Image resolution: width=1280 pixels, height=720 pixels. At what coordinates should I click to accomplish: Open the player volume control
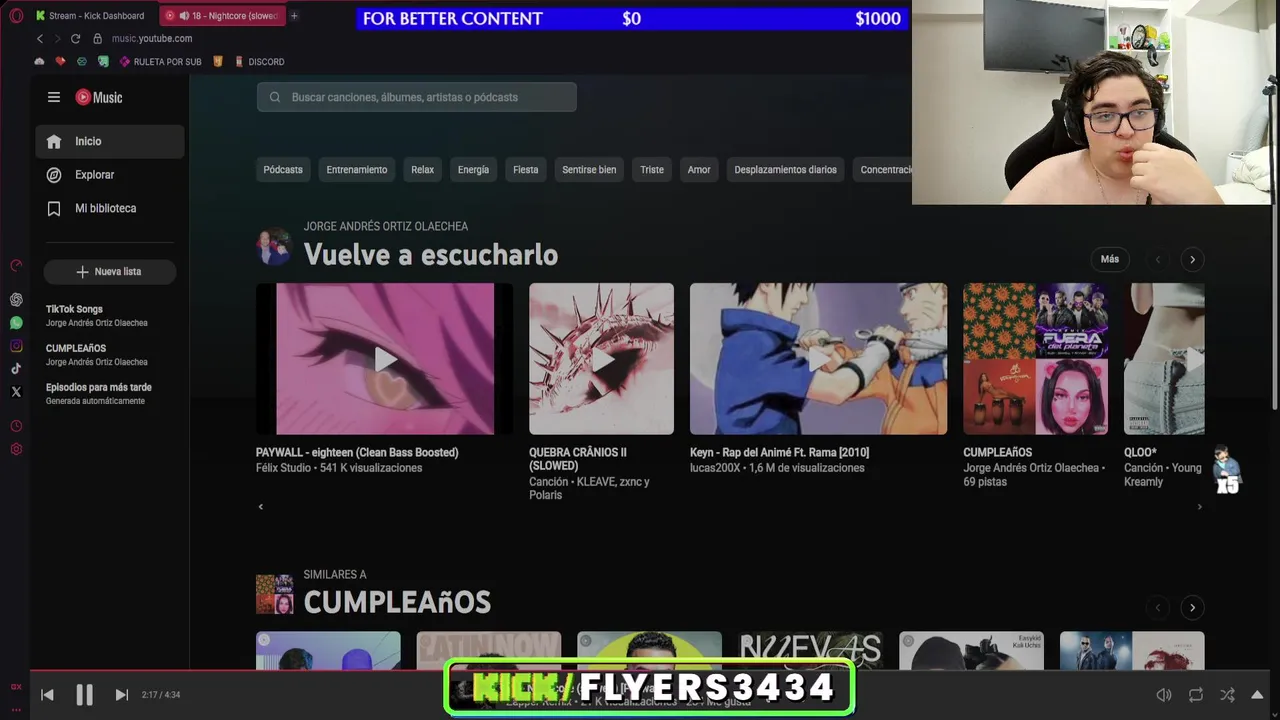1164,695
